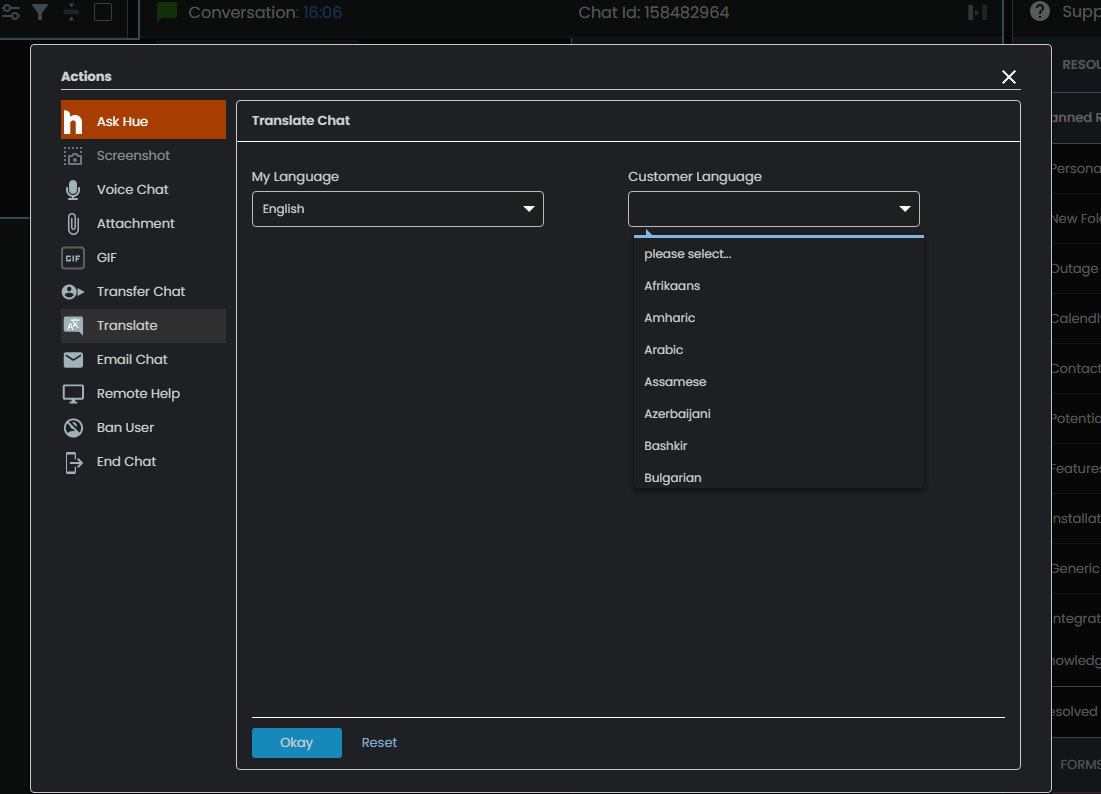Select the Voice Chat microphone icon
The image size is (1101, 794).
[73, 190]
